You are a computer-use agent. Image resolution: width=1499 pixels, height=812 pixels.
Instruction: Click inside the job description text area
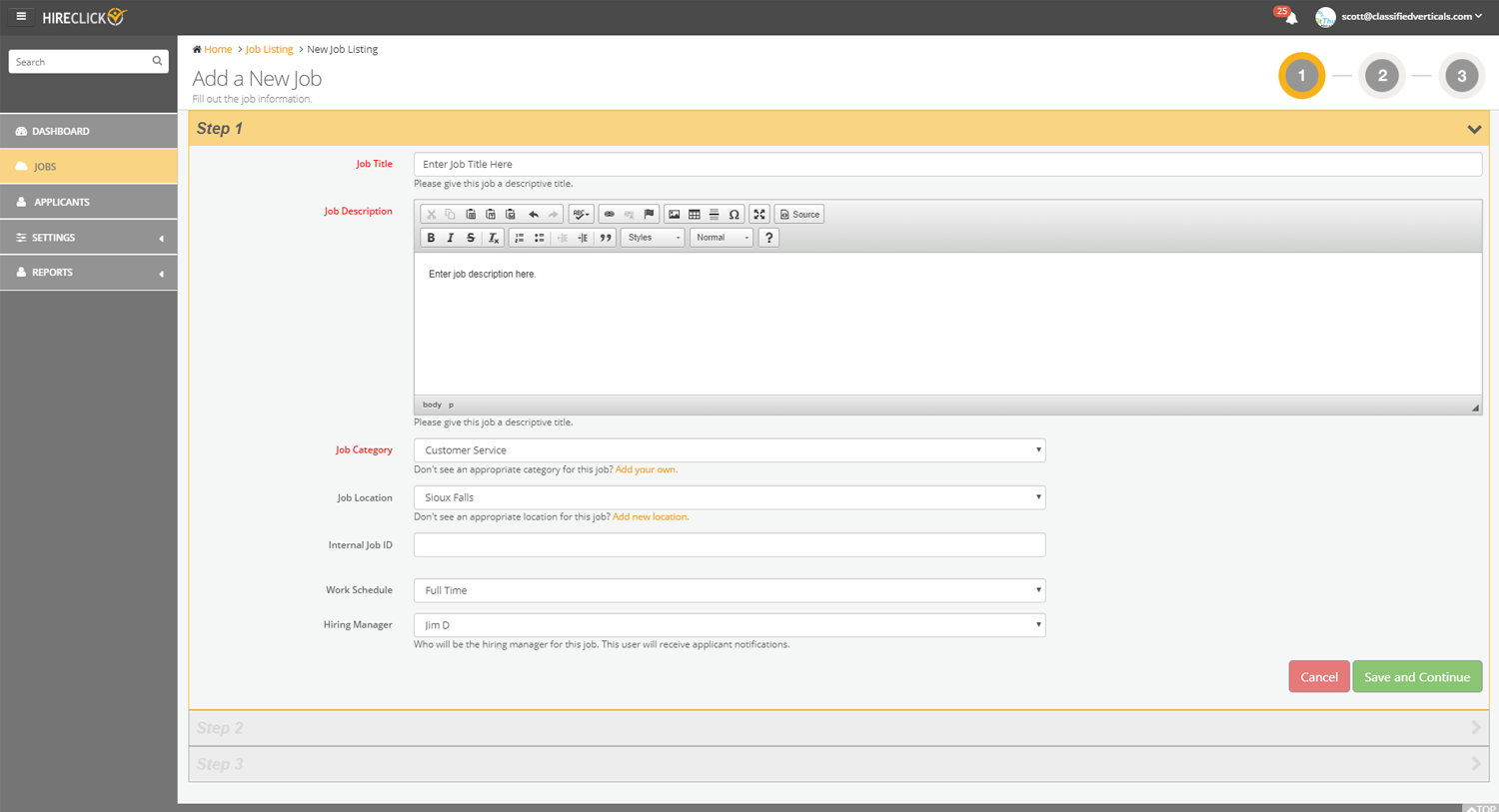pyautogui.click(x=947, y=324)
